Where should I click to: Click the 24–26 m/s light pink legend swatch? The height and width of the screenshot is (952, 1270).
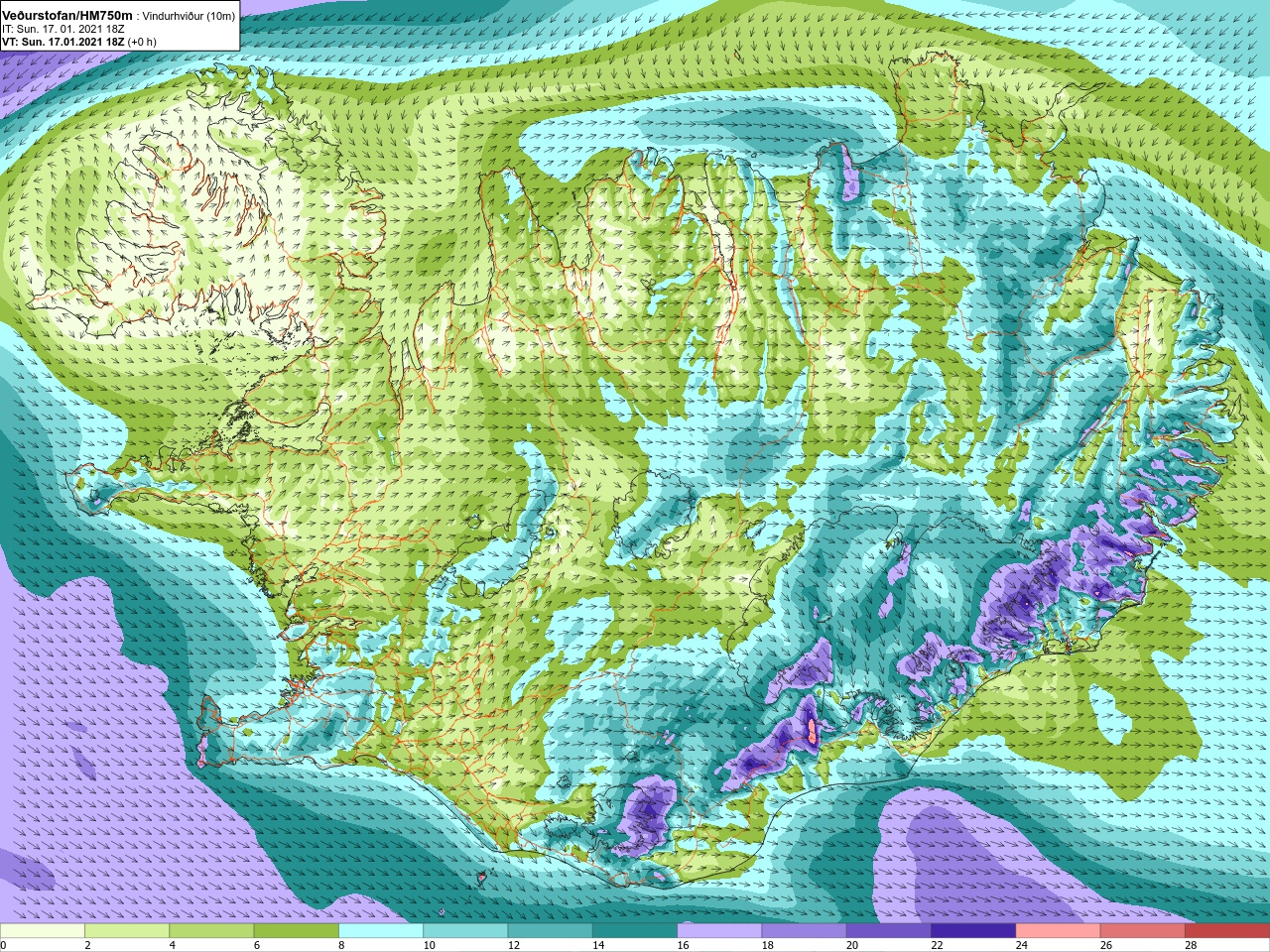click(1058, 931)
